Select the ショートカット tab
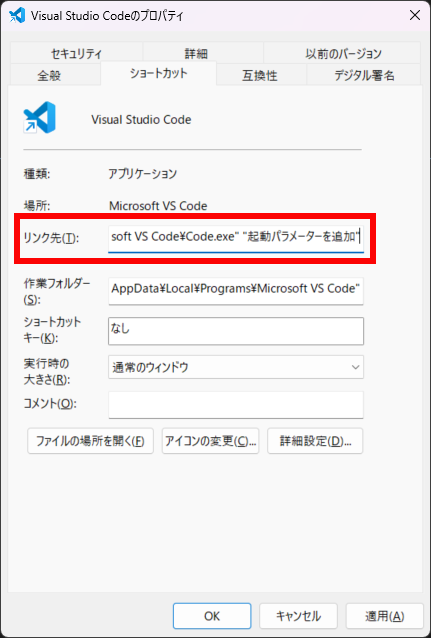Image resolution: width=431 pixels, height=638 pixels. pyautogui.click(x=158, y=73)
